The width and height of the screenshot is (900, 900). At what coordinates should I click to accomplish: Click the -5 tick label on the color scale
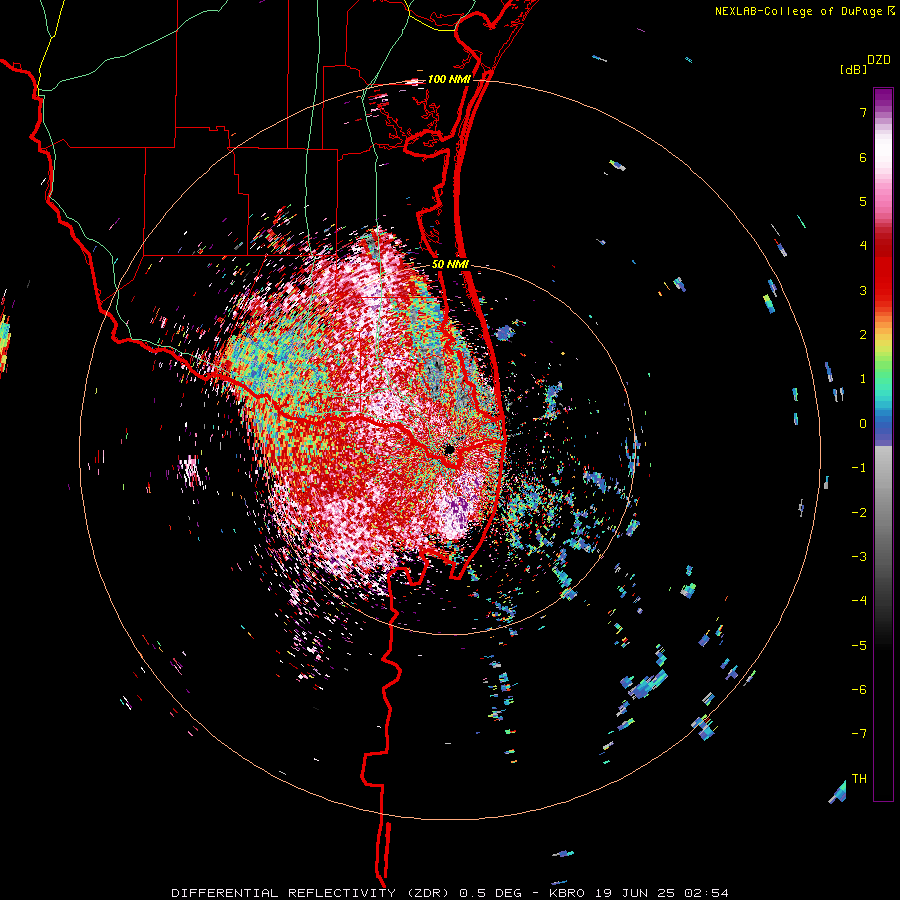click(x=859, y=646)
